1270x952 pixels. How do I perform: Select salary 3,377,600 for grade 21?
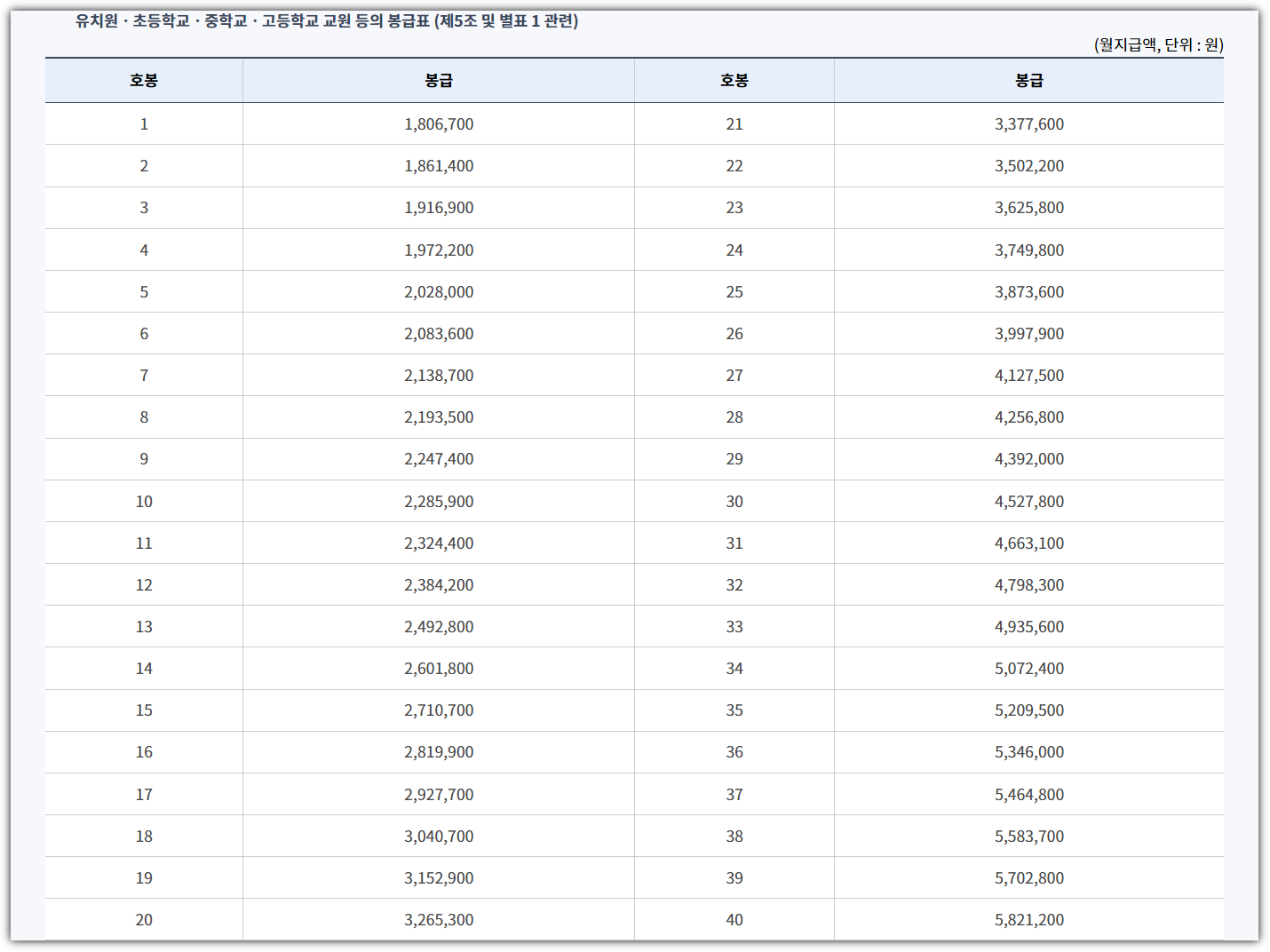coord(1029,124)
